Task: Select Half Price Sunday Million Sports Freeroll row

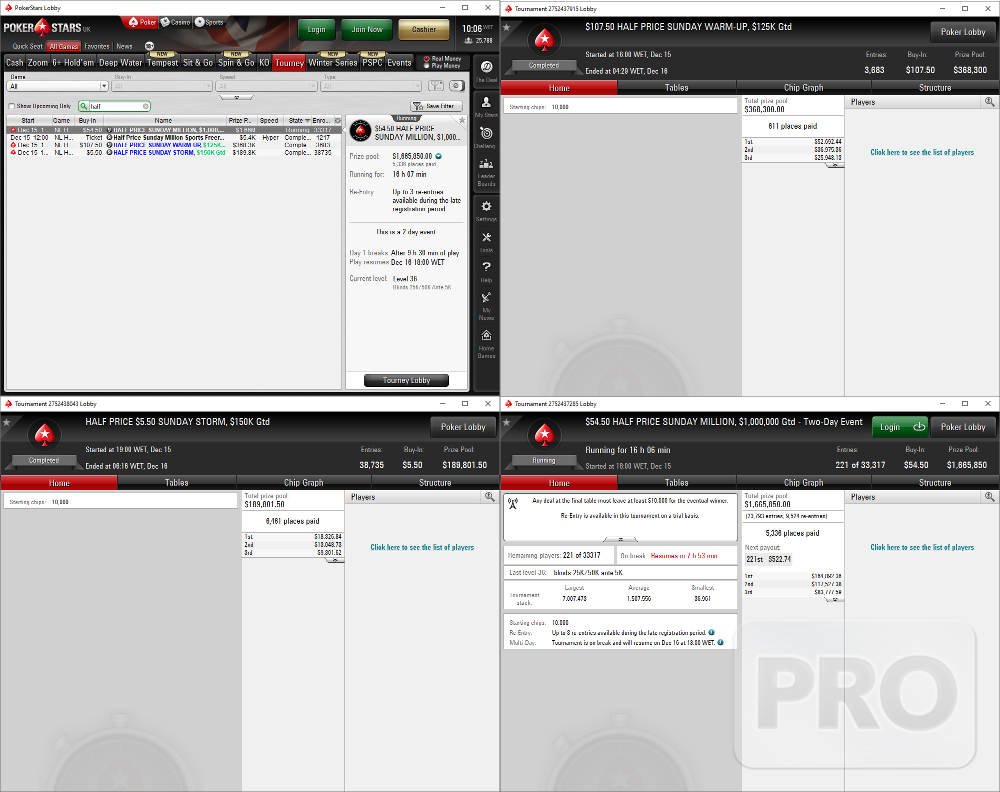Action: (x=173, y=137)
